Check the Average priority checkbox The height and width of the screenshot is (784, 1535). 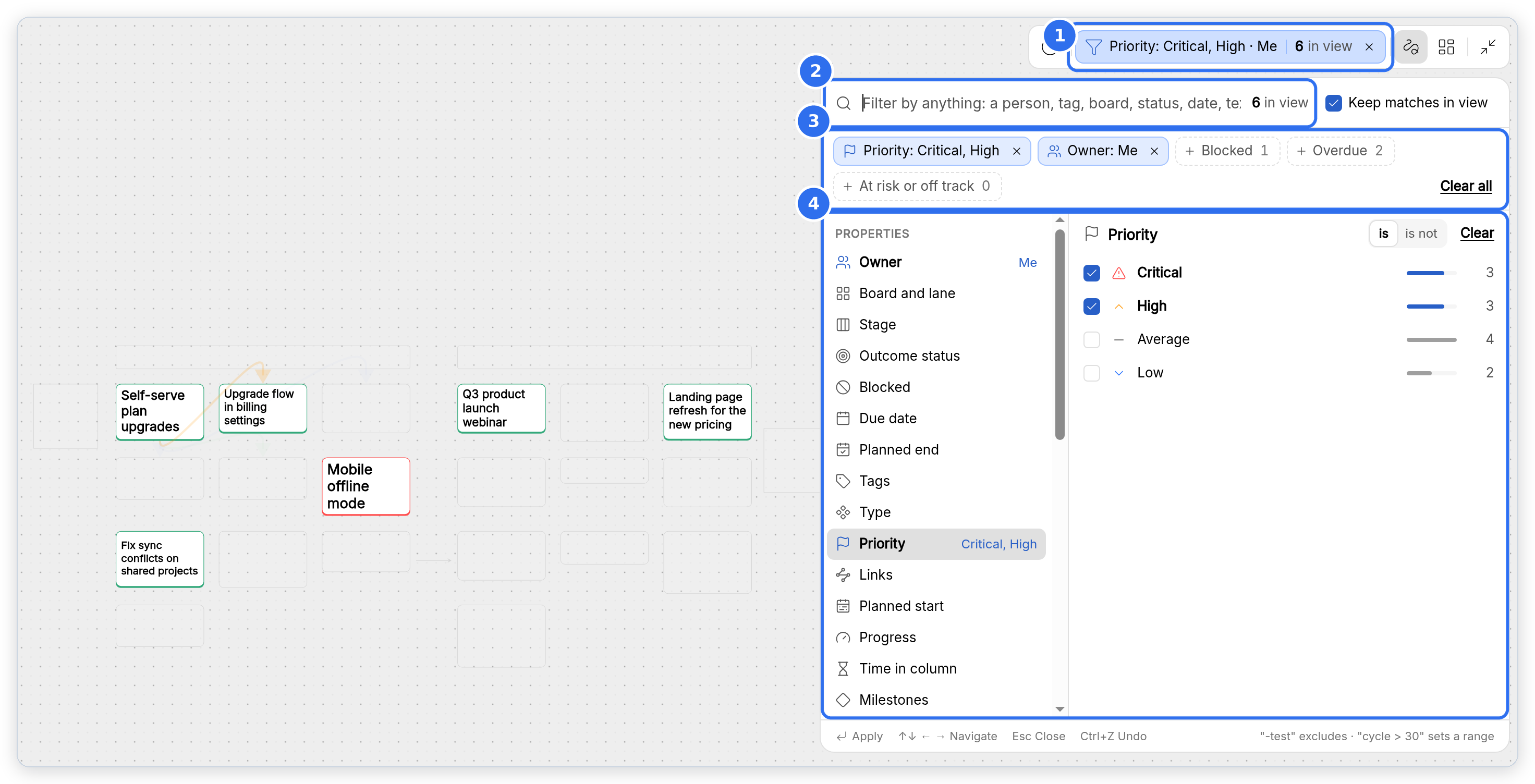pos(1092,339)
